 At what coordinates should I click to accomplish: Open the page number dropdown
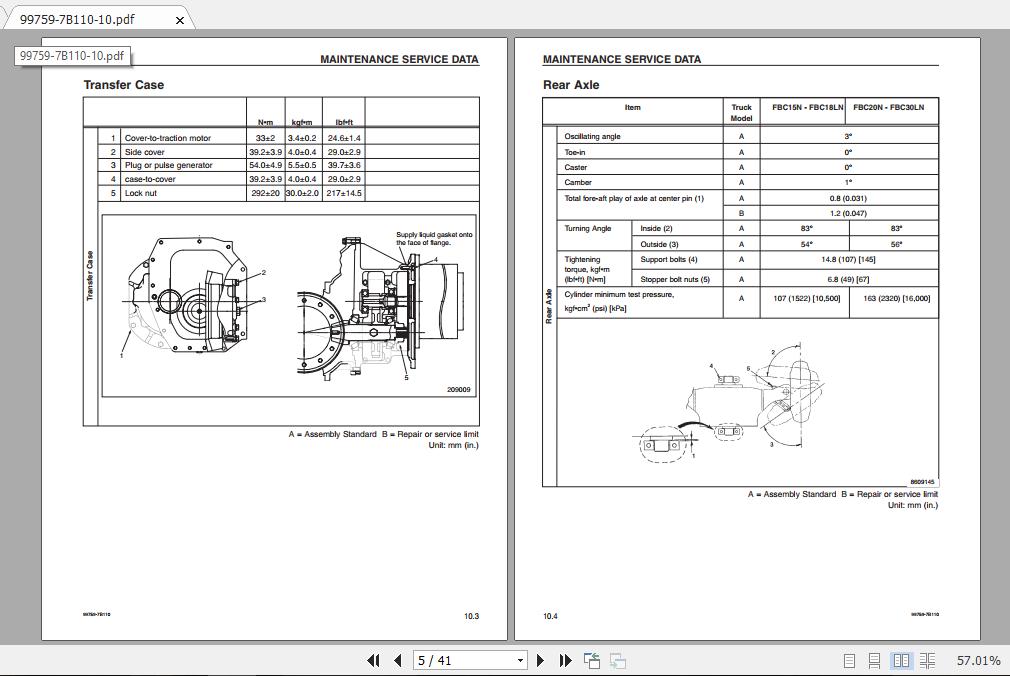(520, 660)
